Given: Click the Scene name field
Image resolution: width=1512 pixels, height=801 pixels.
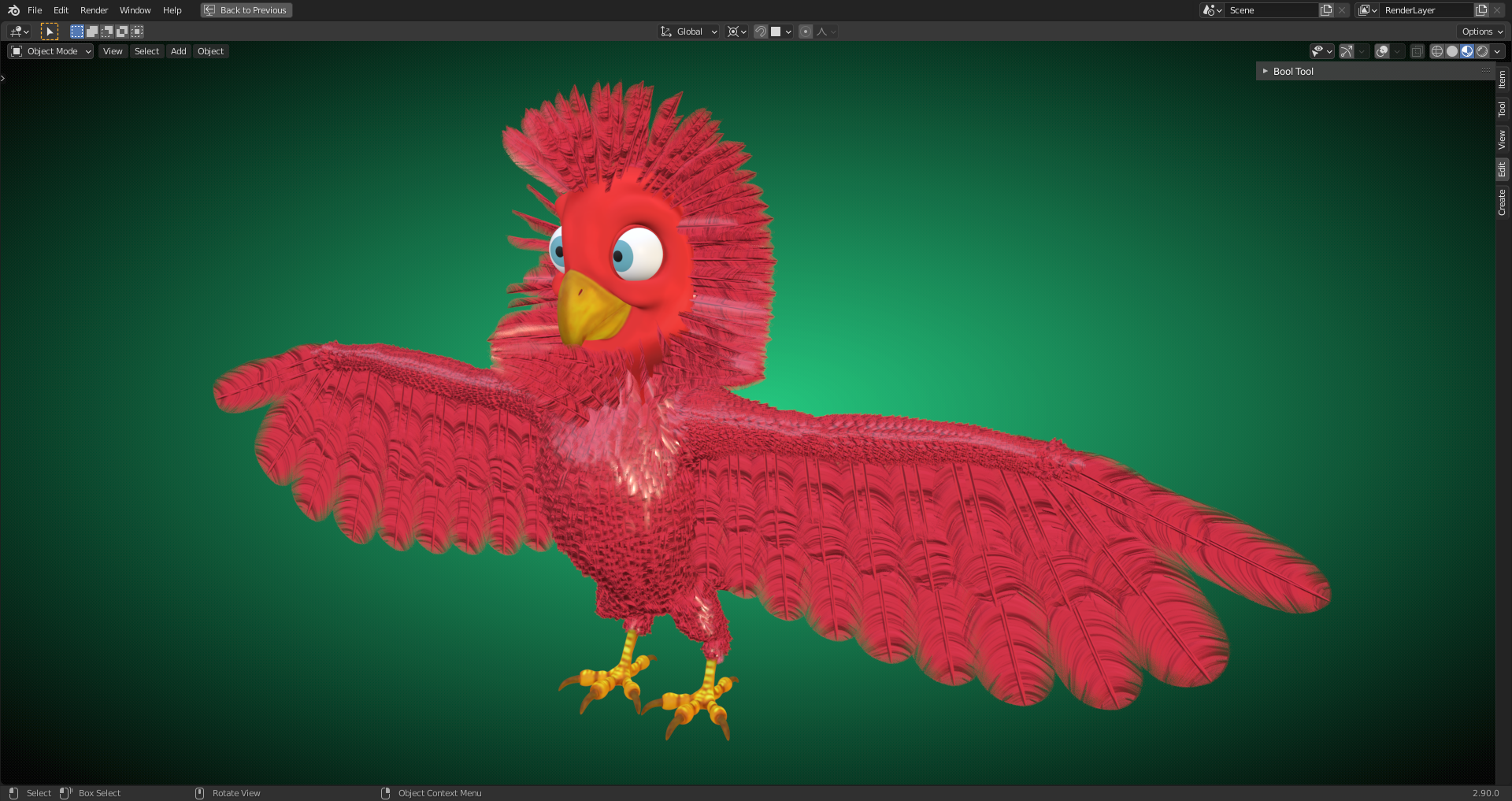Looking at the screenshot, I should pyautogui.click(x=1271, y=10).
